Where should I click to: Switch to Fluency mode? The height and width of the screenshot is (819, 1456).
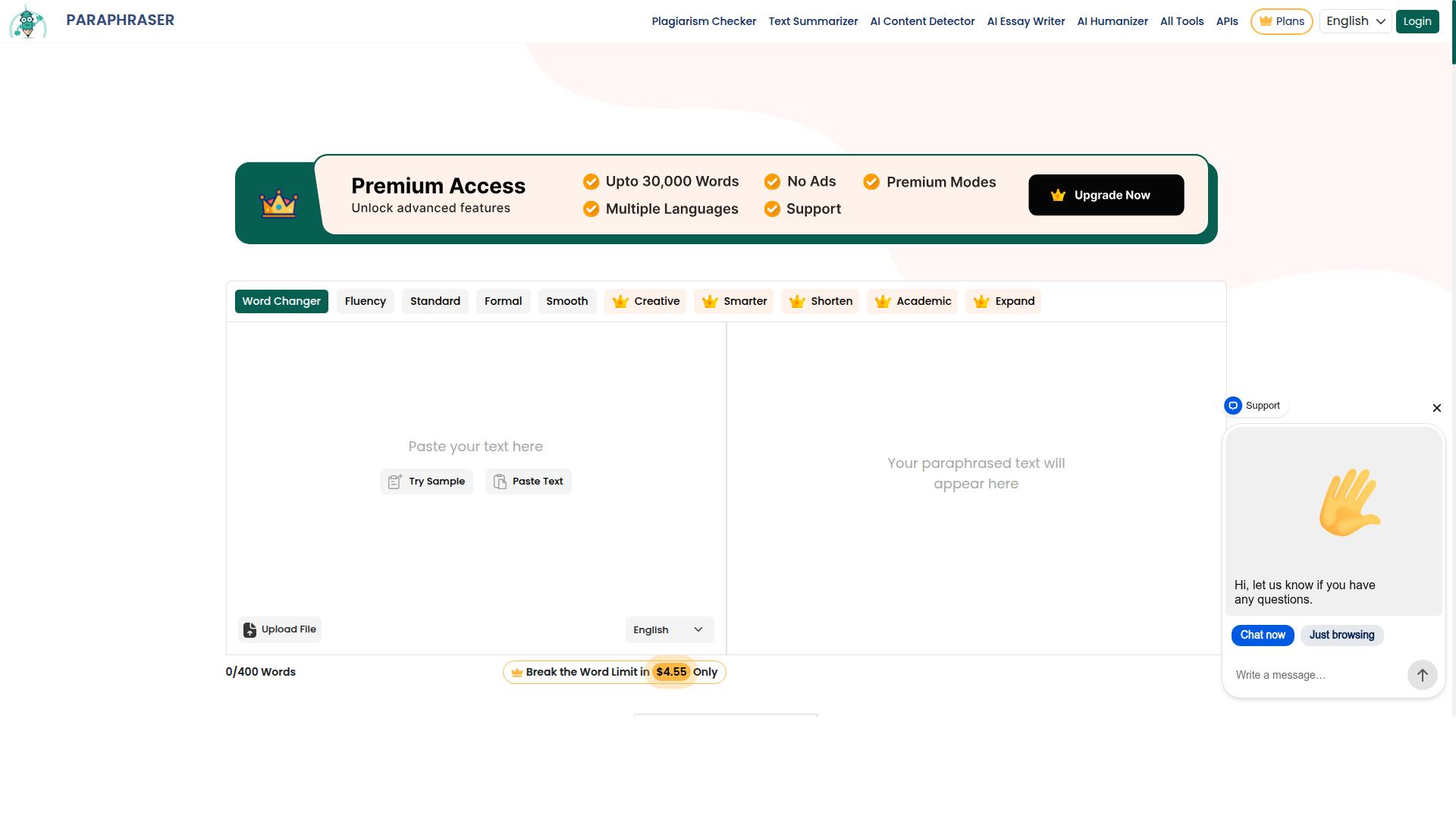pos(366,301)
